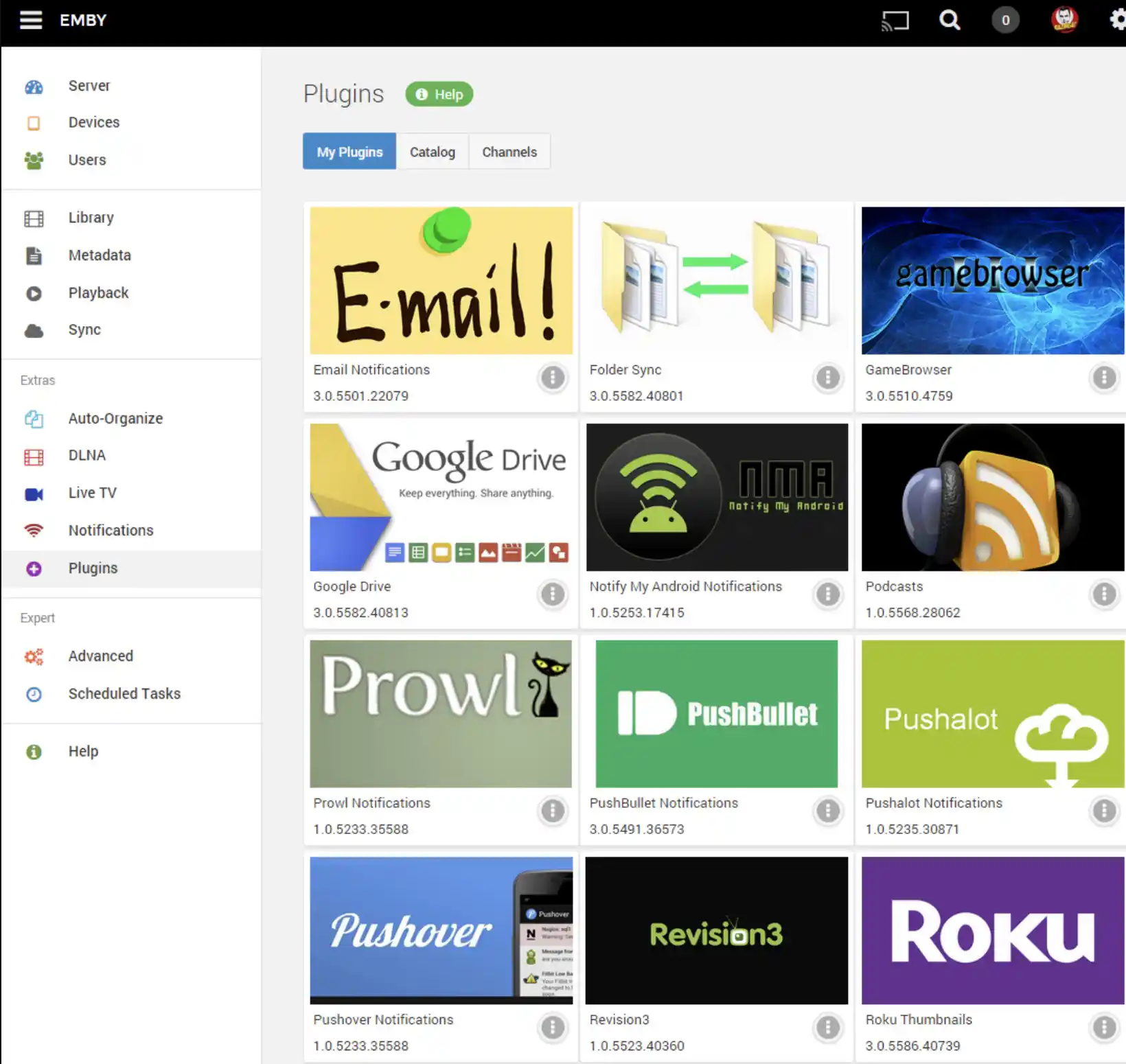Click the sidebar Help info icon
Screen dimensions: 1126x1064
(x=34, y=752)
